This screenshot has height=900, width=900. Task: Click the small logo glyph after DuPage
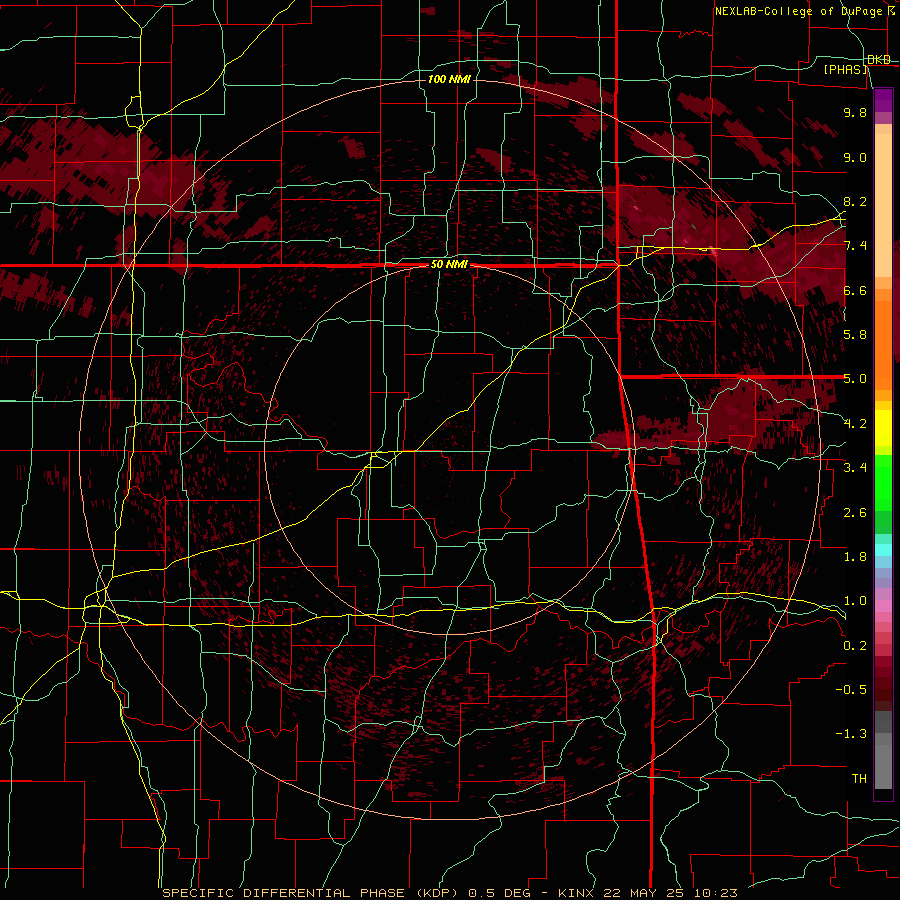click(x=891, y=10)
